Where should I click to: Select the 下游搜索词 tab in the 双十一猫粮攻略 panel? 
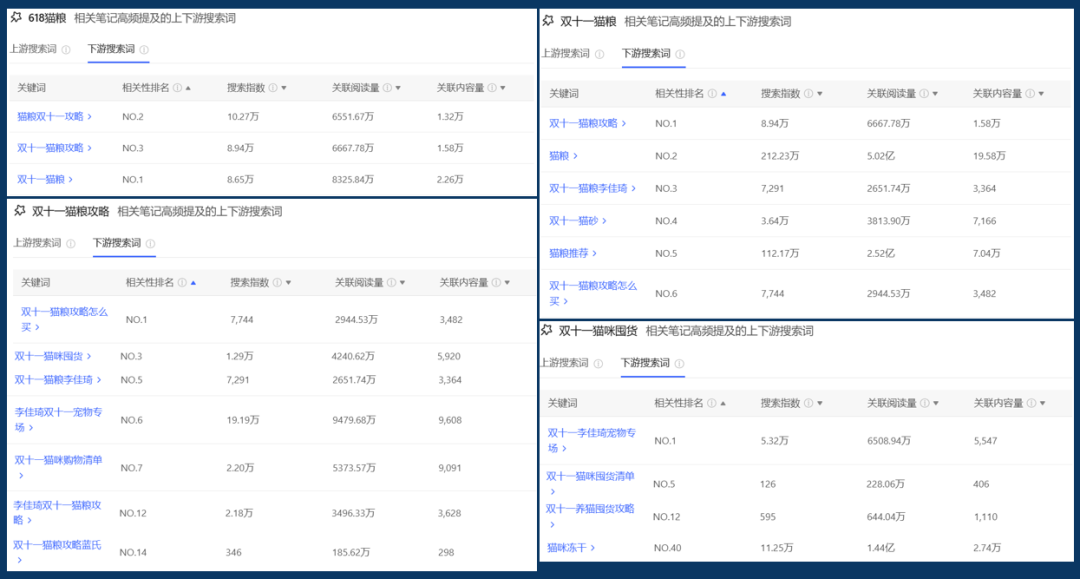tap(117, 243)
